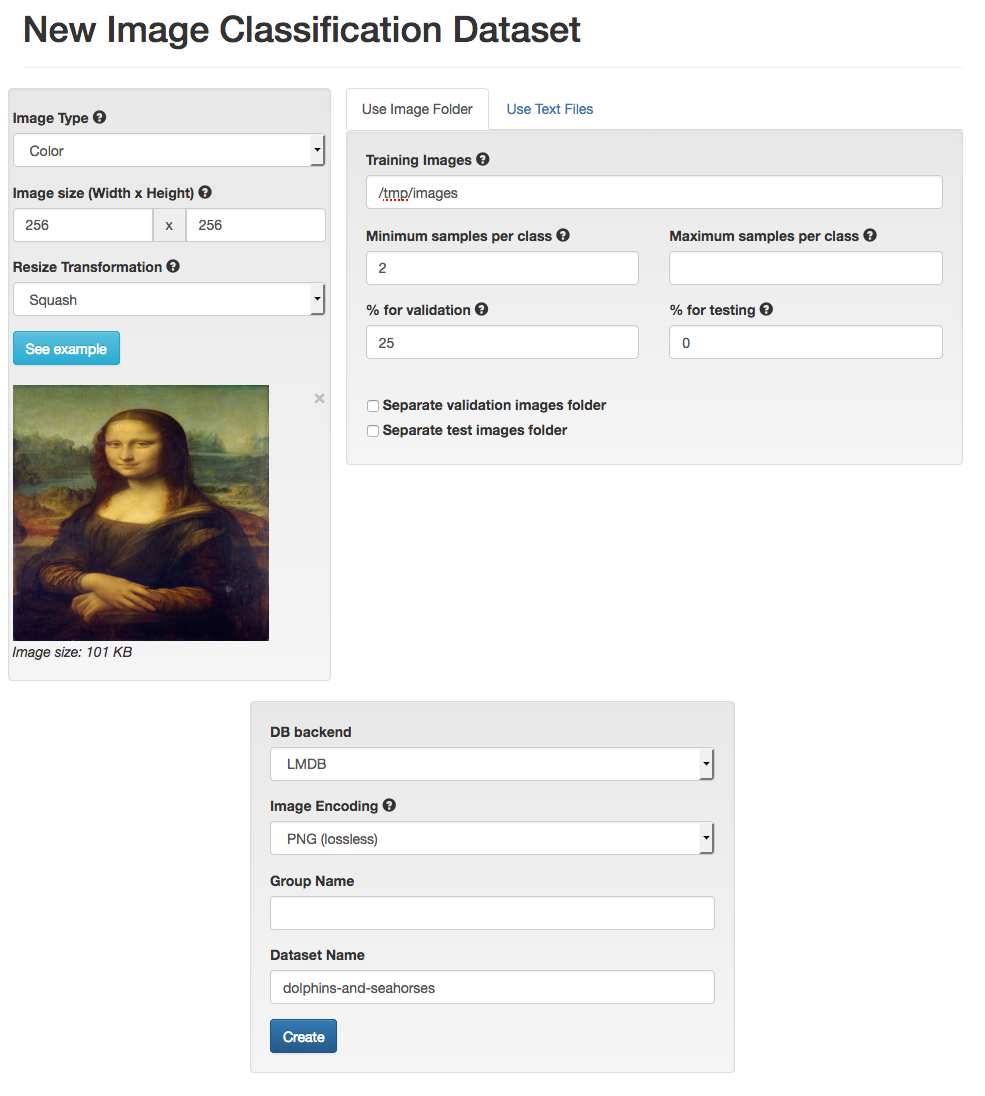Click help icon beside % for testing
The width and height of the screenshot is (985, 1096).
[766, 309]
